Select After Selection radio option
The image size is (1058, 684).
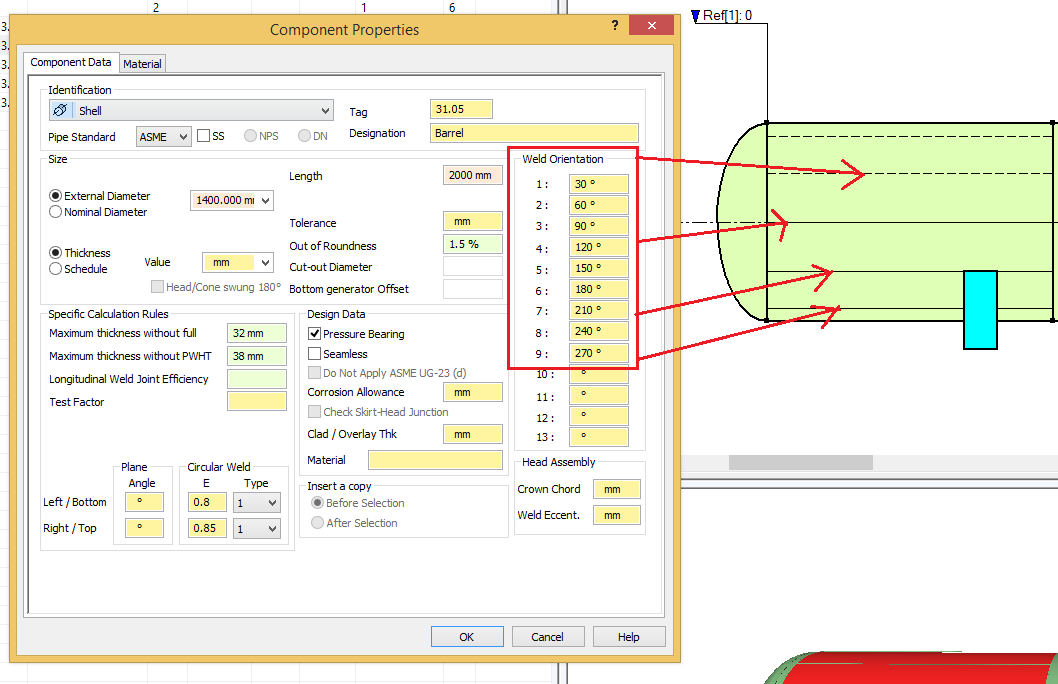pos(317,522)
